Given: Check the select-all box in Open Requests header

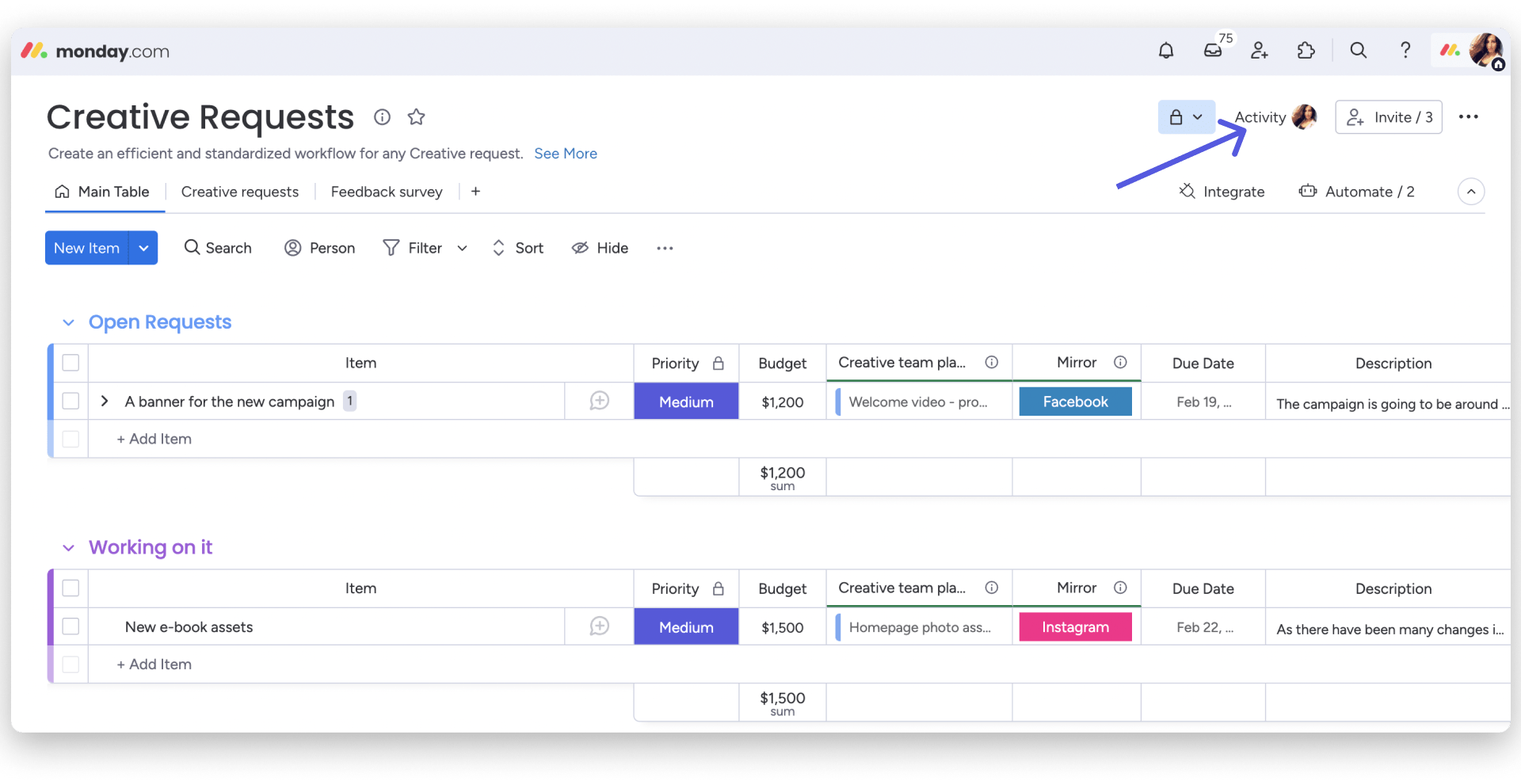Looking at the screenshot, I should coord(71,362).
